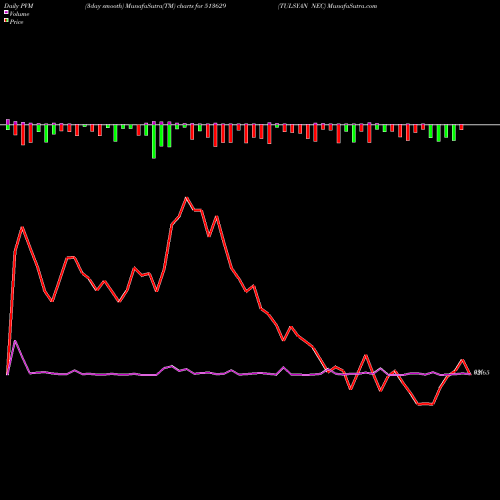Click the 'Volume' legend label
Screen dimensions: 500x500
pyautogui.click(x=19, y=14)
